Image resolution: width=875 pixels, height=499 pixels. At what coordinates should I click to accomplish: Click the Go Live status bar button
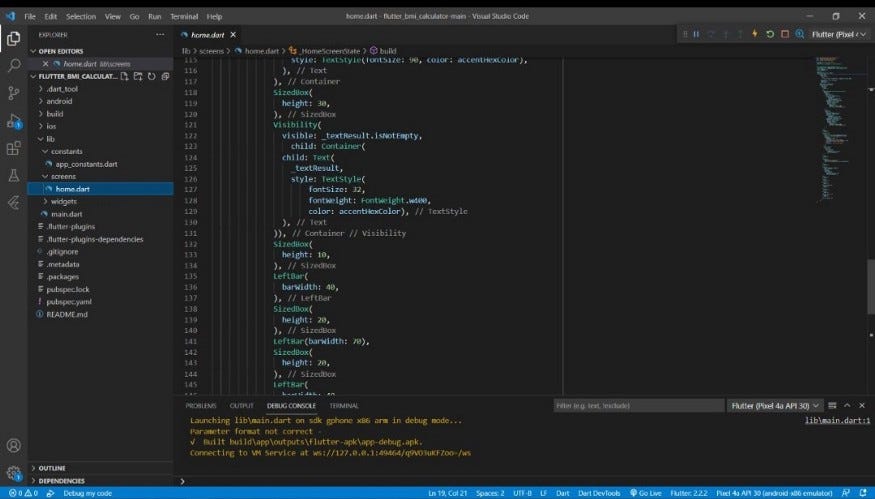tap(646, 493)
